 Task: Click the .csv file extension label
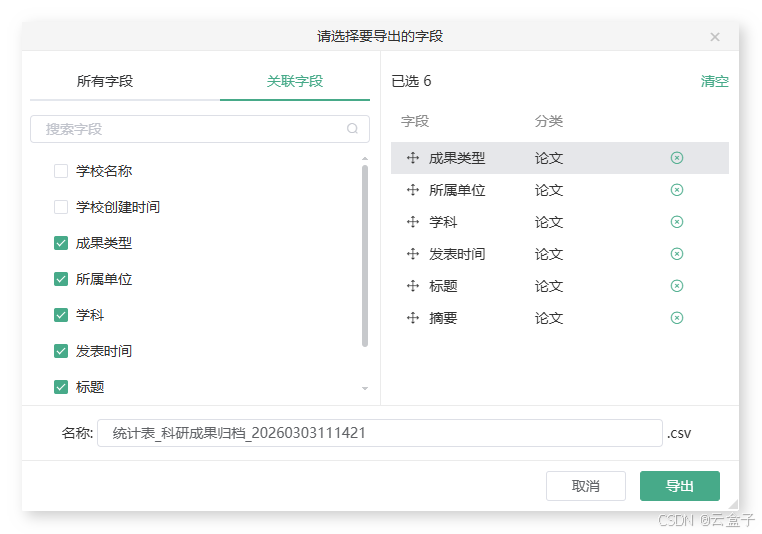[x=679, y=433]
